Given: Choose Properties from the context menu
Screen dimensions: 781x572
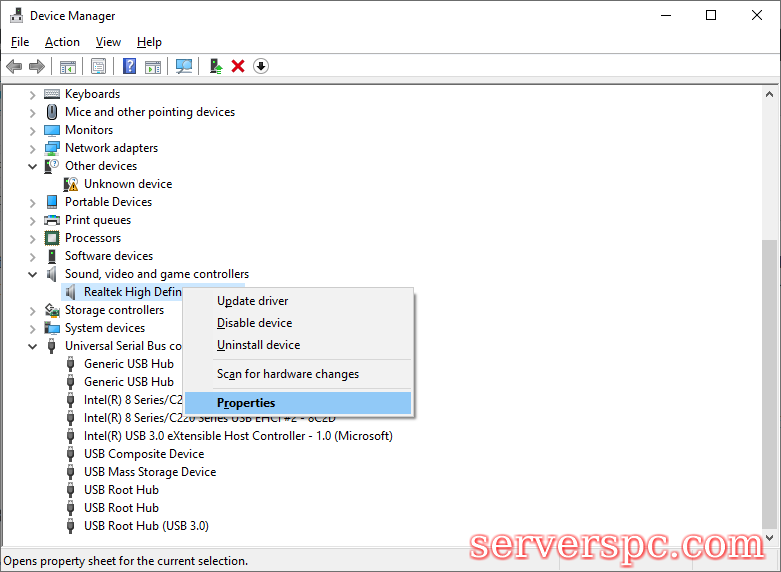Looking at the screenshot, I should (x=246, y=403).
